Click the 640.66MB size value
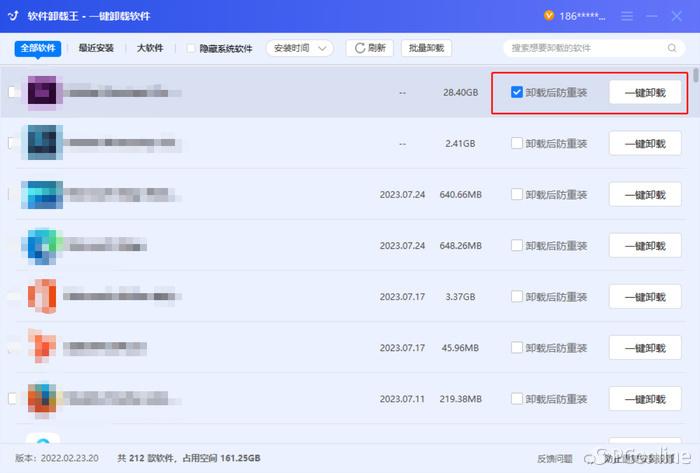 click(460, 195)
